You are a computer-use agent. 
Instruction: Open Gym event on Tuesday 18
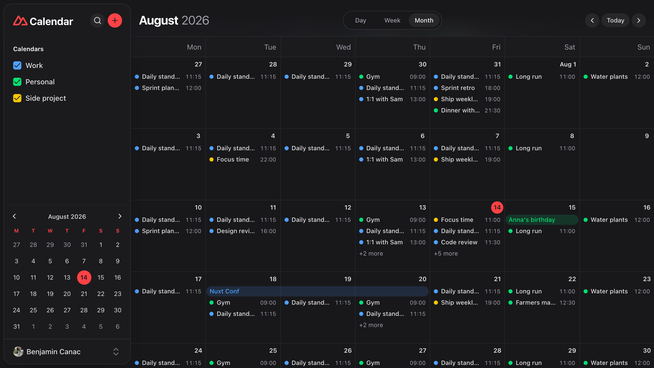[243, 302]
